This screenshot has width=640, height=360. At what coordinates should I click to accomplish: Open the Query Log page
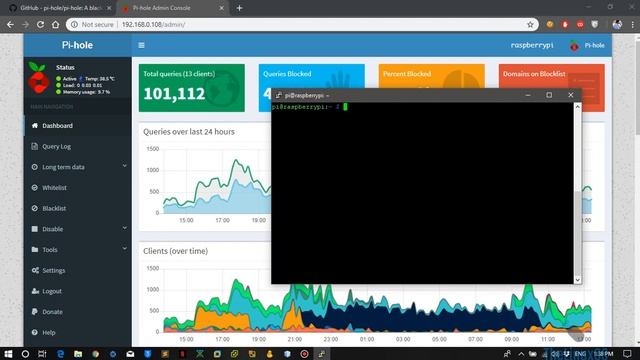pos(78,147)
